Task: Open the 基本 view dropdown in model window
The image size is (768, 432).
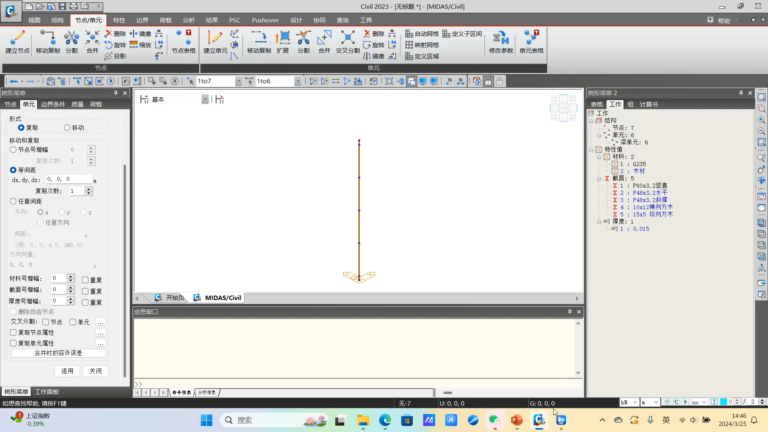Action: [x=205, y=99]
